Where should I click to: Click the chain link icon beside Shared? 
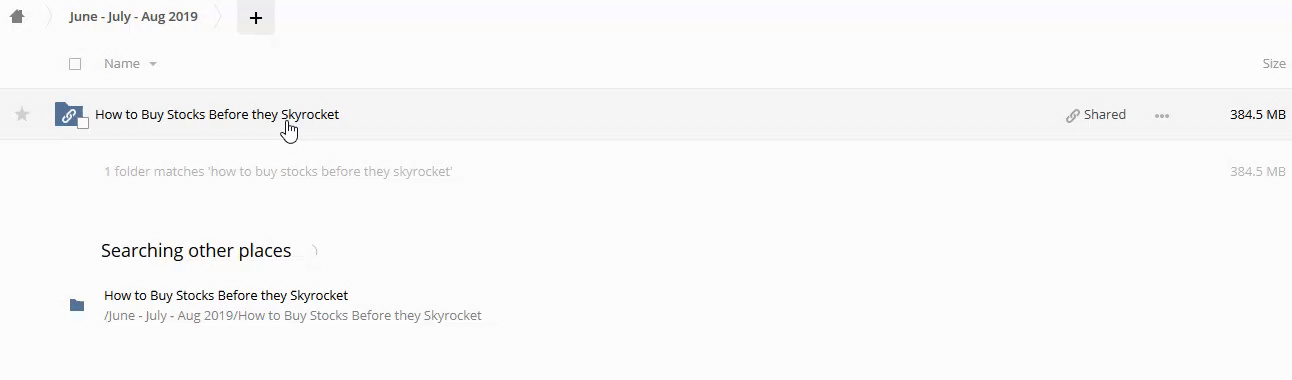[x=1072, y=115]
